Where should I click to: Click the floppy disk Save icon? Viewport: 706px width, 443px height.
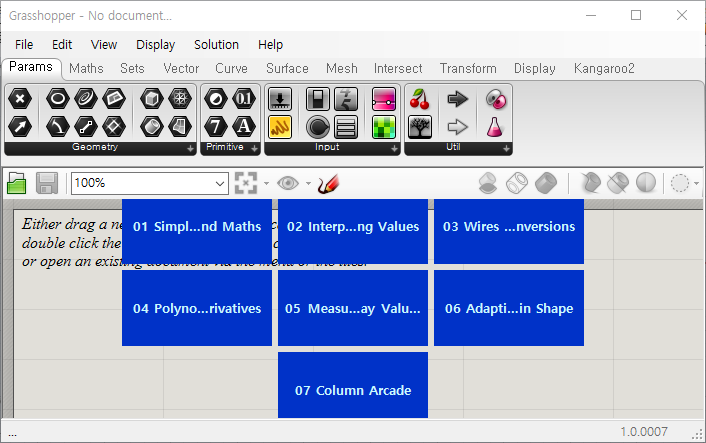tap(47, 183)
